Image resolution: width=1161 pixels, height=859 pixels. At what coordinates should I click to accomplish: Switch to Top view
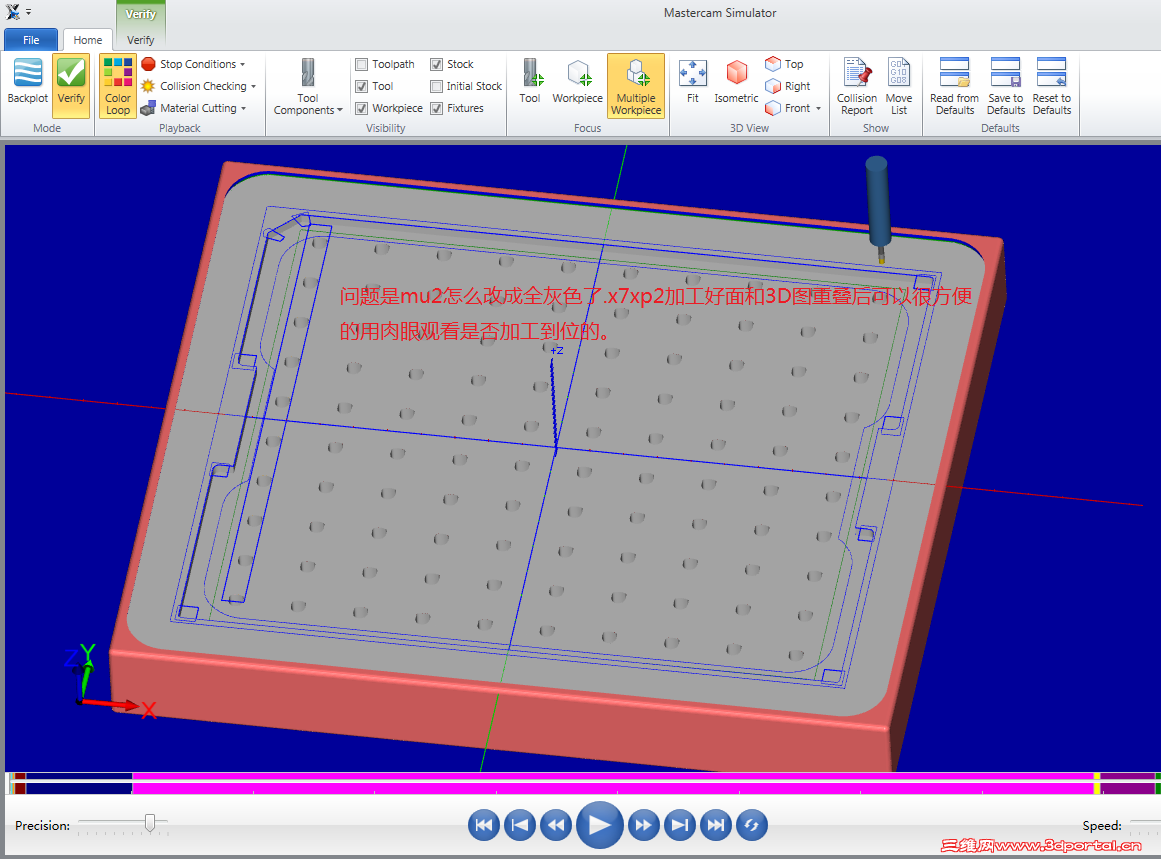coord(785,64)
